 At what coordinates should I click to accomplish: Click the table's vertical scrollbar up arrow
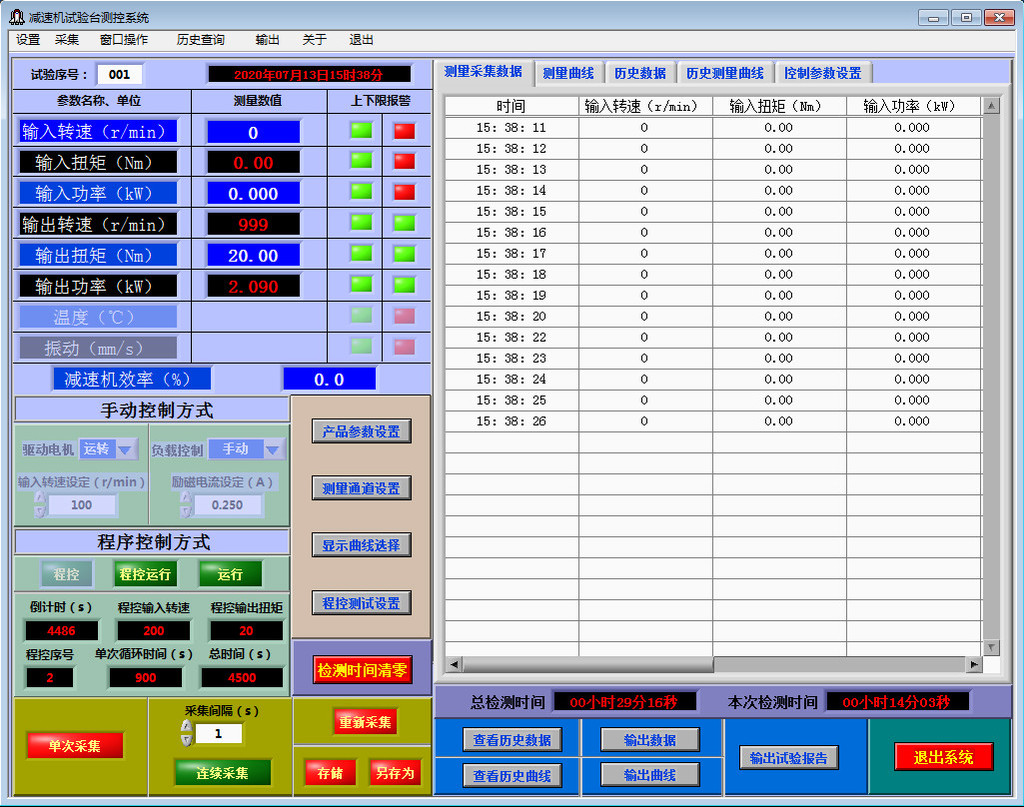(x=991, y=106)
